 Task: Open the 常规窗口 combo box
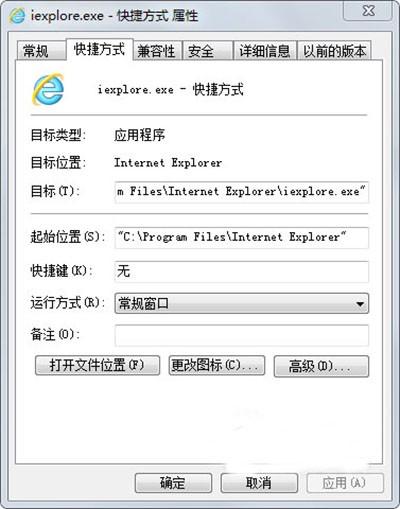(x=242, y=304)
